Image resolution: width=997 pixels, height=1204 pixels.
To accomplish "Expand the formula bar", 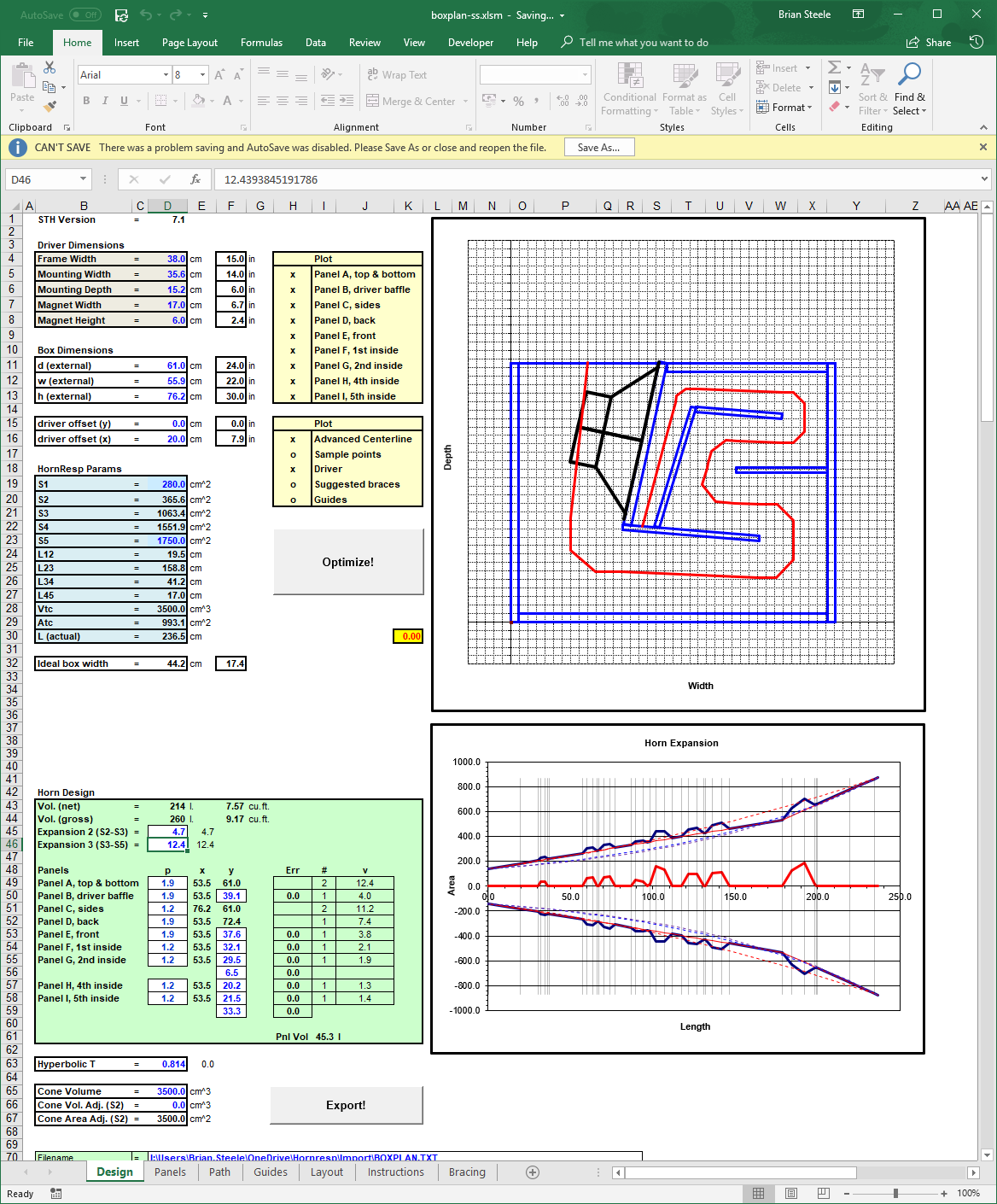I will (984, 179).
